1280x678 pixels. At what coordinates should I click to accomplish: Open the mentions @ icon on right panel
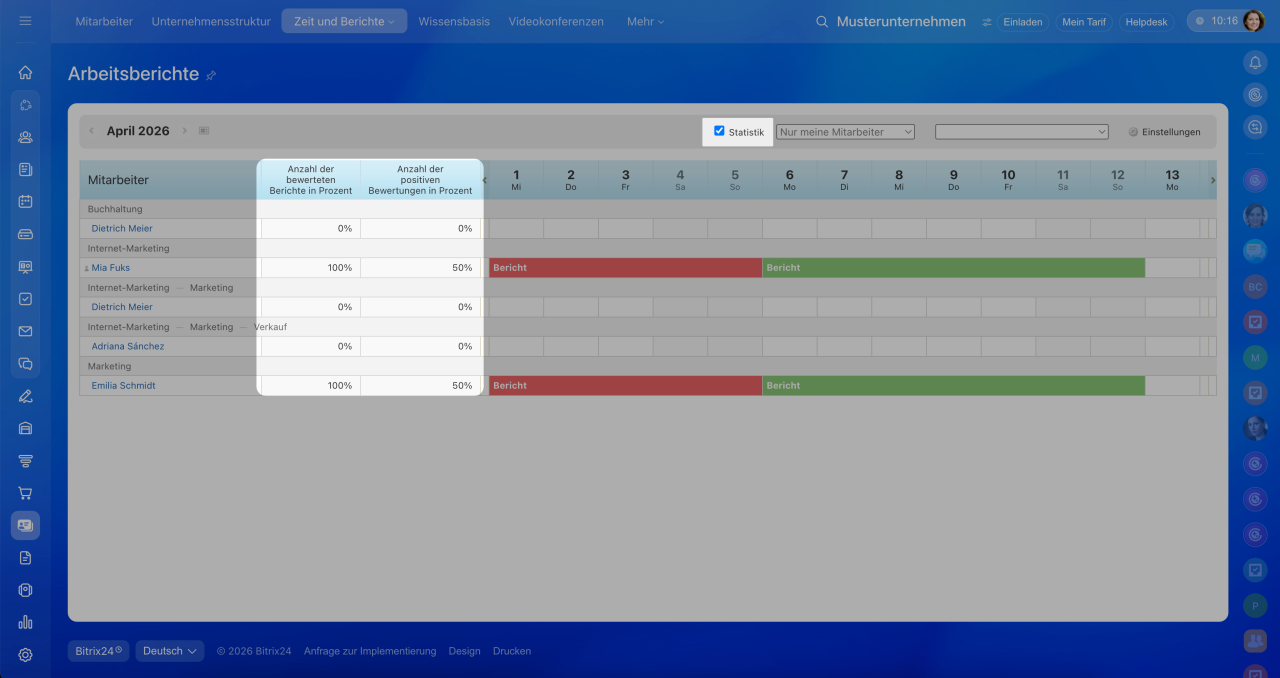[x=1255, y=94]
